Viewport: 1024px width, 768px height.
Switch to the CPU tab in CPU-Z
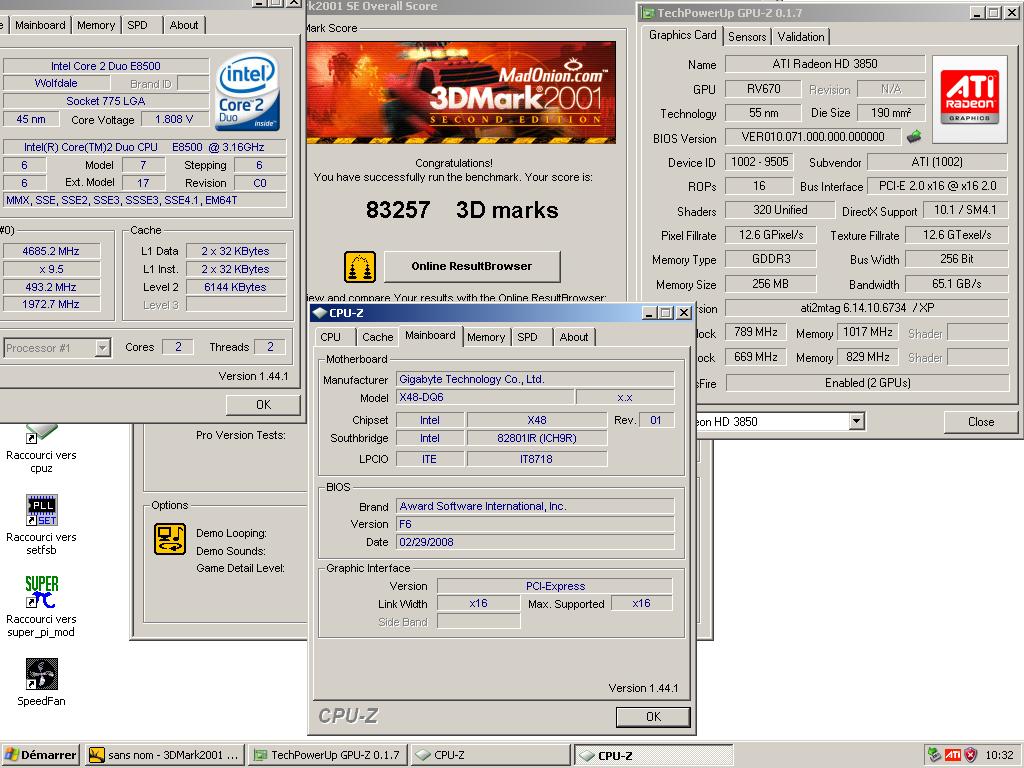pos(330,337)
